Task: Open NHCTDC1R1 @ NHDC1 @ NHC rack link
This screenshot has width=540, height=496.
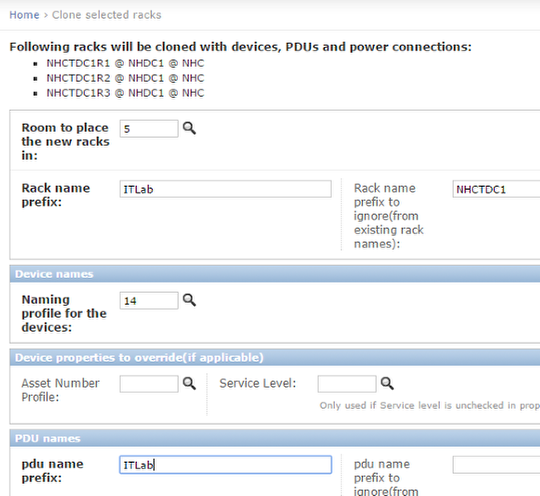Action: [x=125, y=63]
